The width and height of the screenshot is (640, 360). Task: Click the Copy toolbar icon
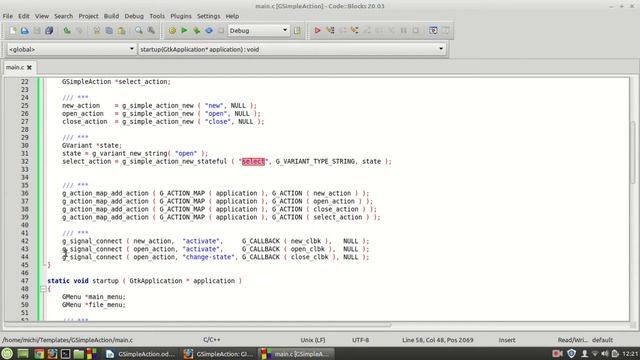(109, 31)
